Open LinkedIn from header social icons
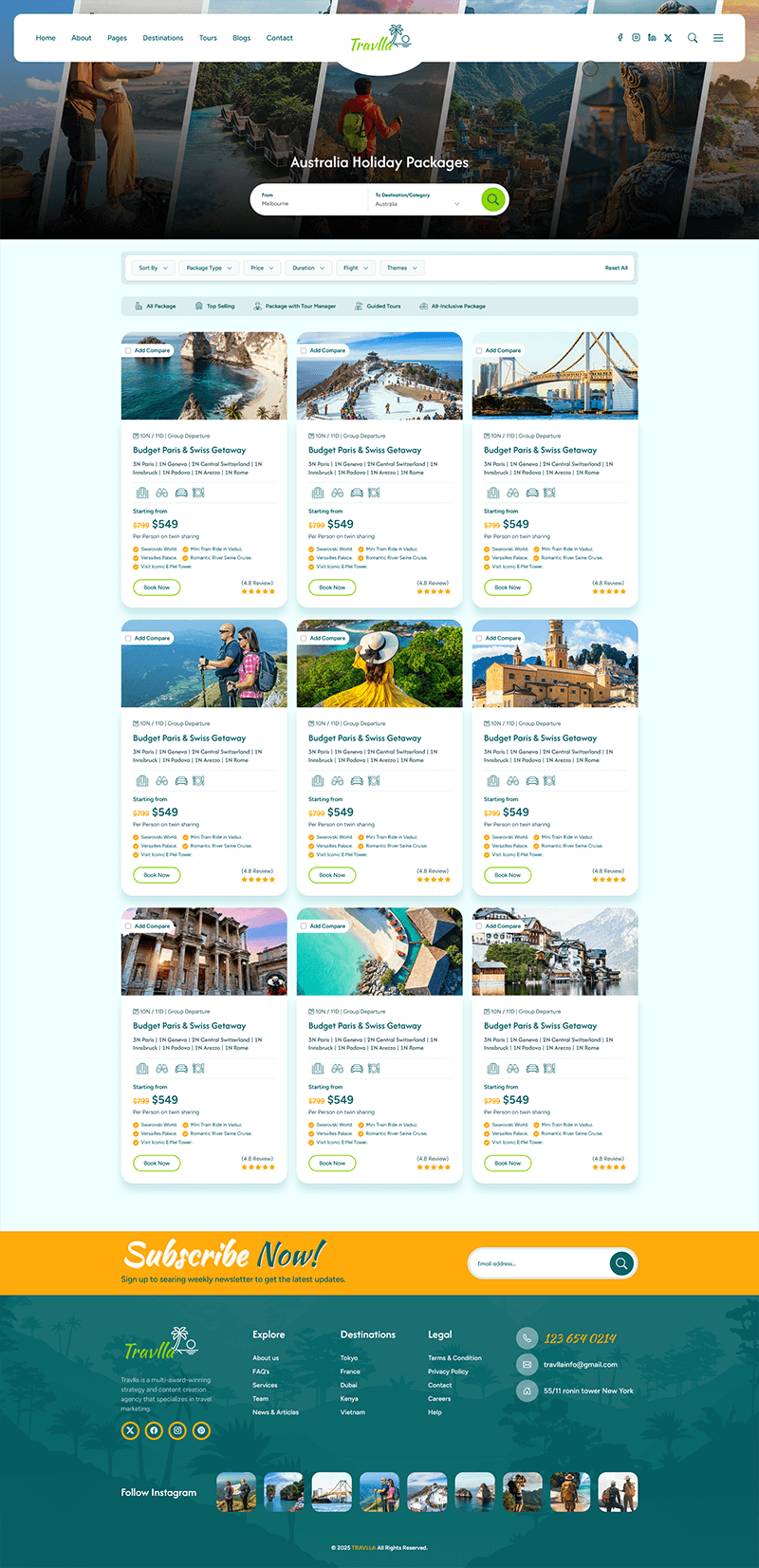This screenshot has height=1568, width=759. click(x=652, y=38)
